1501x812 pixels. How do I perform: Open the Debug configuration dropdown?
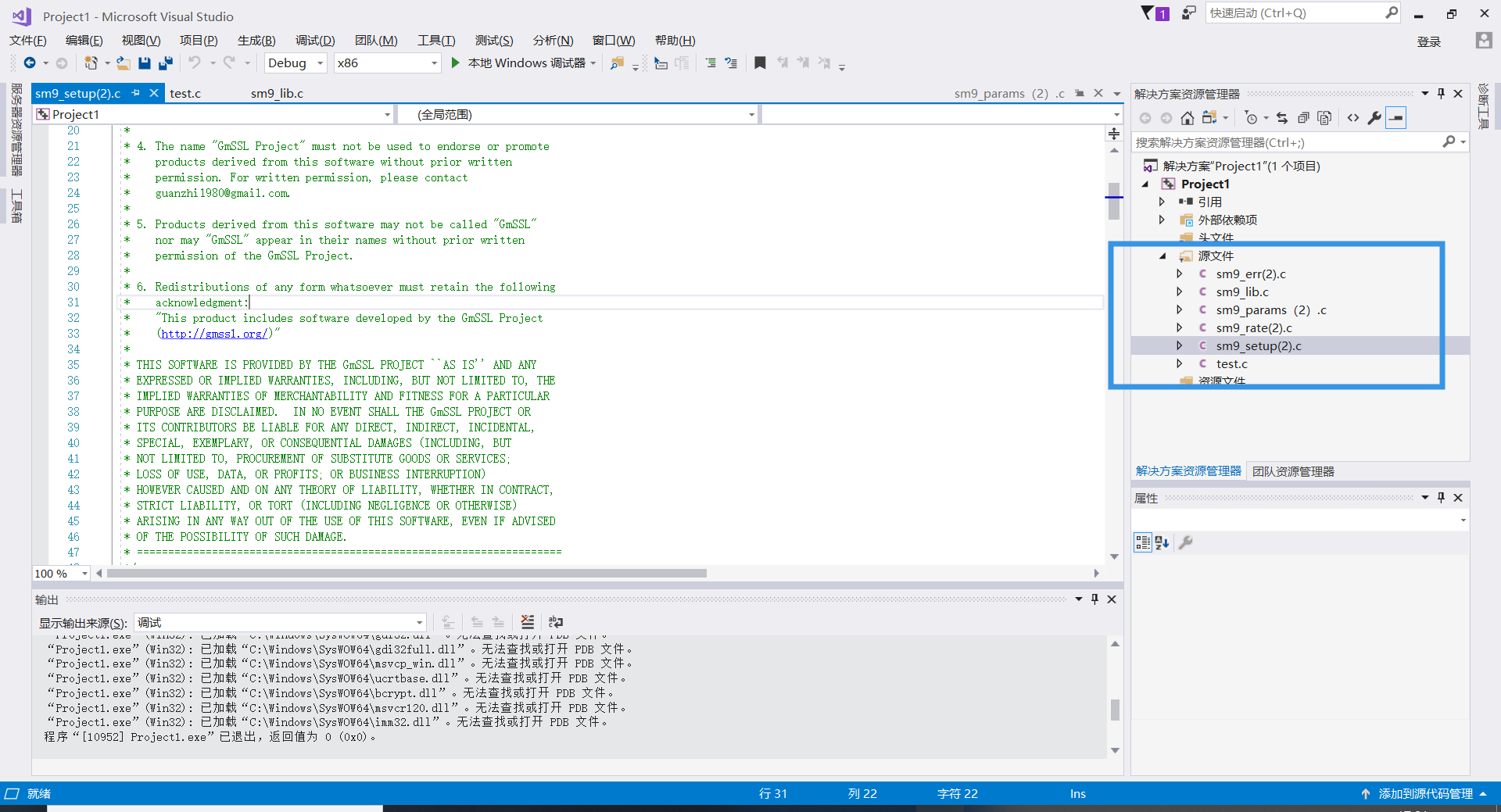click(x=296, y=63)
